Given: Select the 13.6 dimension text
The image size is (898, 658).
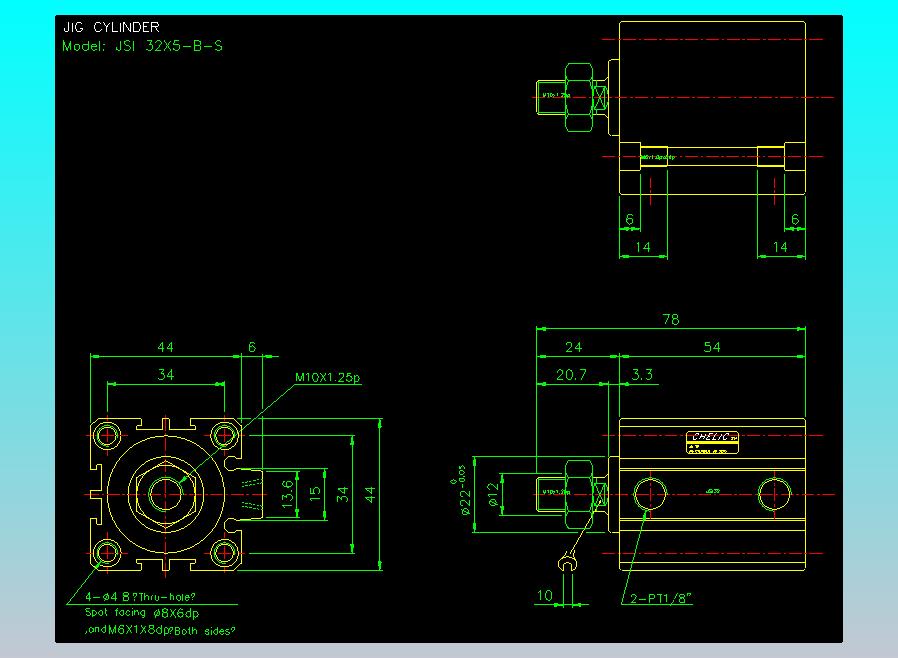Looking at the screenshot, I should tap(289, 493).
